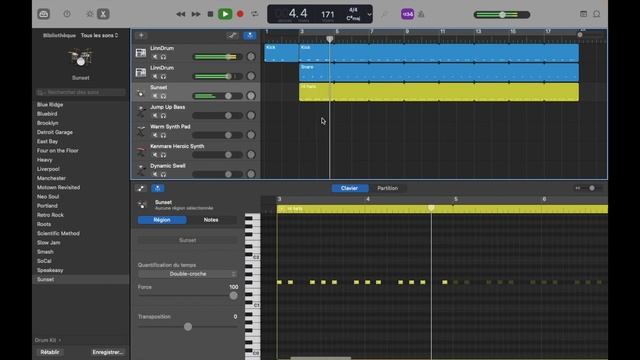The image size is (640, 360).
Task: Start recording with the red Record button
Action: pyautogui.click(x=240, y=14)
